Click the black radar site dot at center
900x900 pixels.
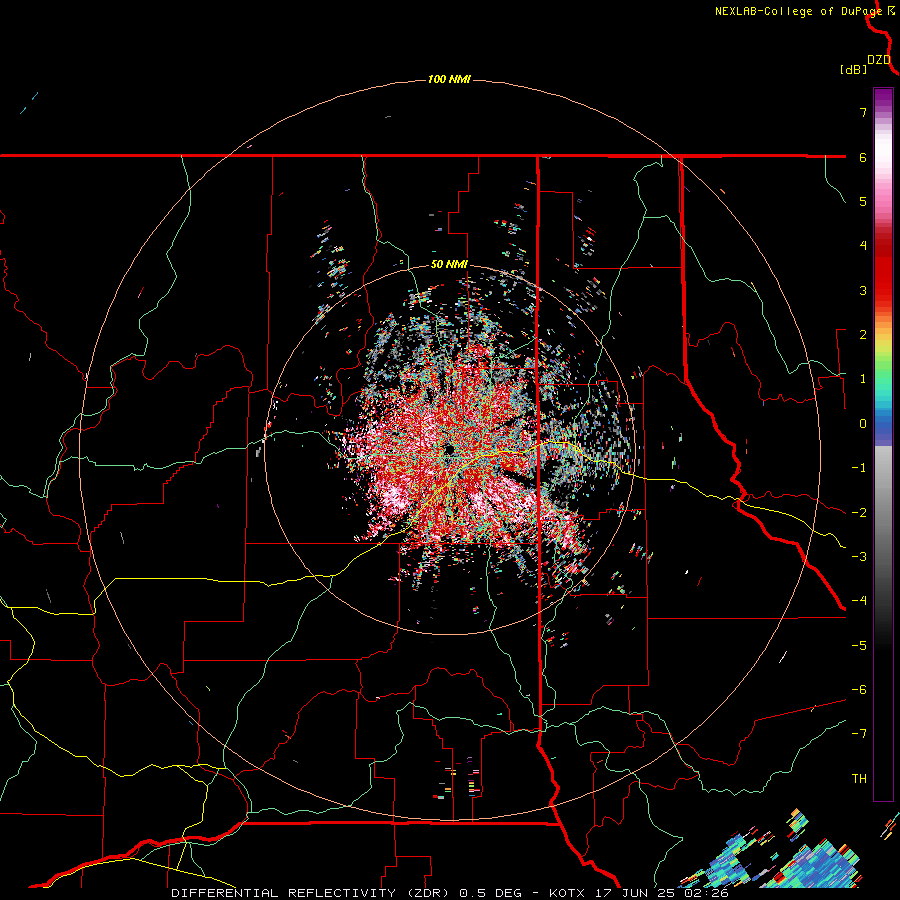[x=449, y=448]
